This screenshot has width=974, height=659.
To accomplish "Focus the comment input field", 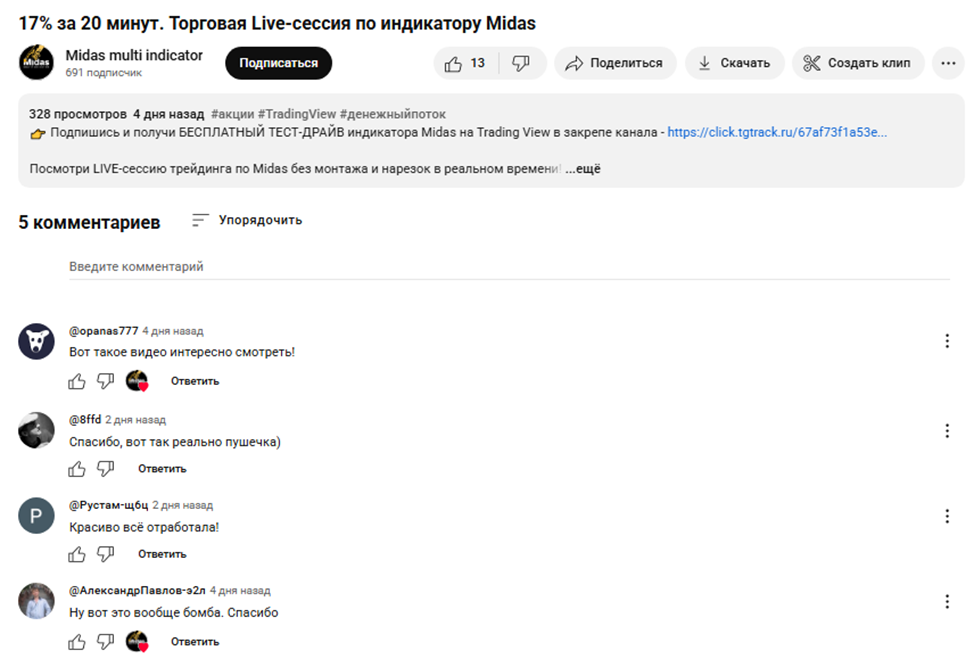I will [508, 267].
